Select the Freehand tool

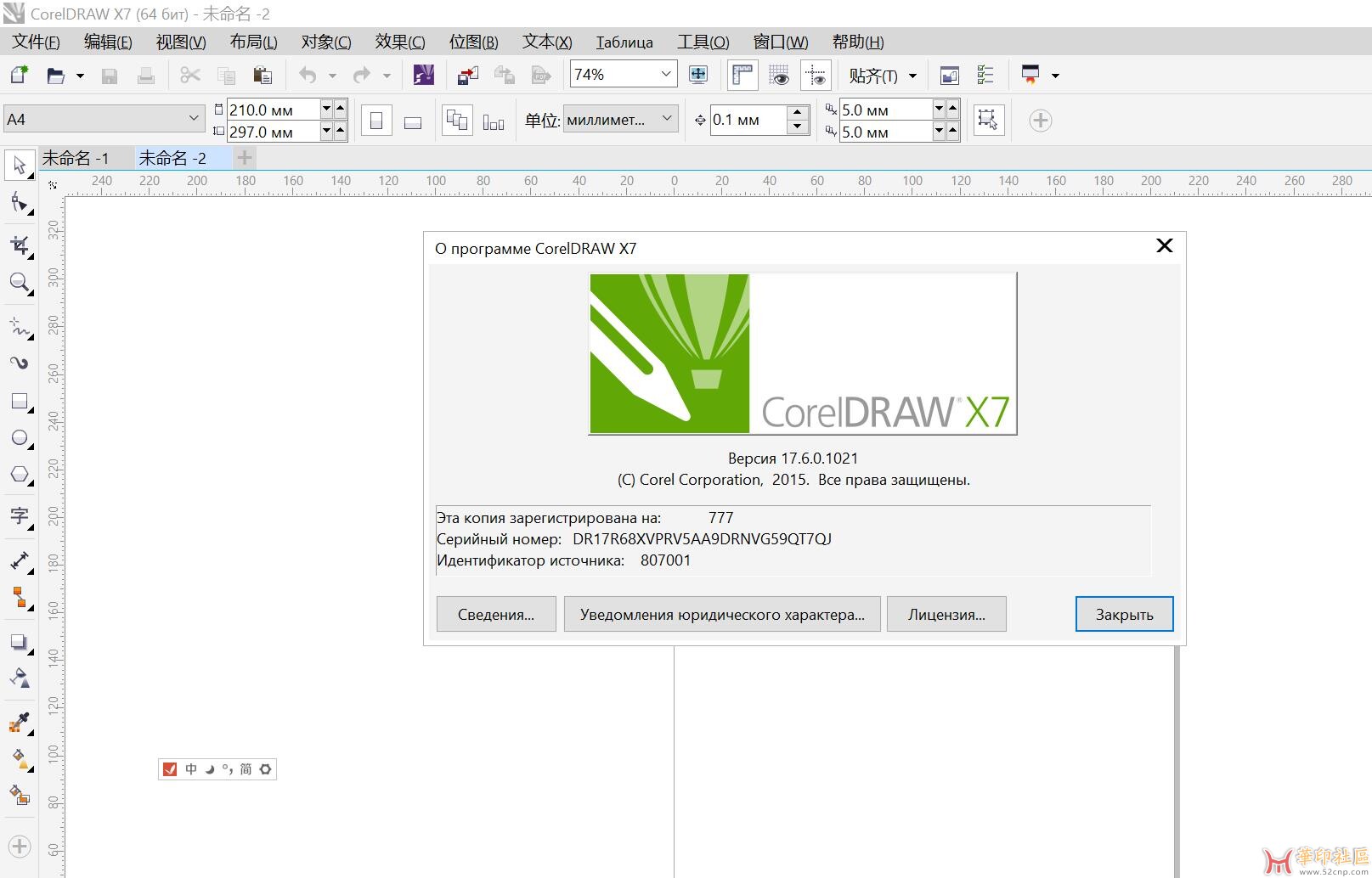(x=20, y=327)
